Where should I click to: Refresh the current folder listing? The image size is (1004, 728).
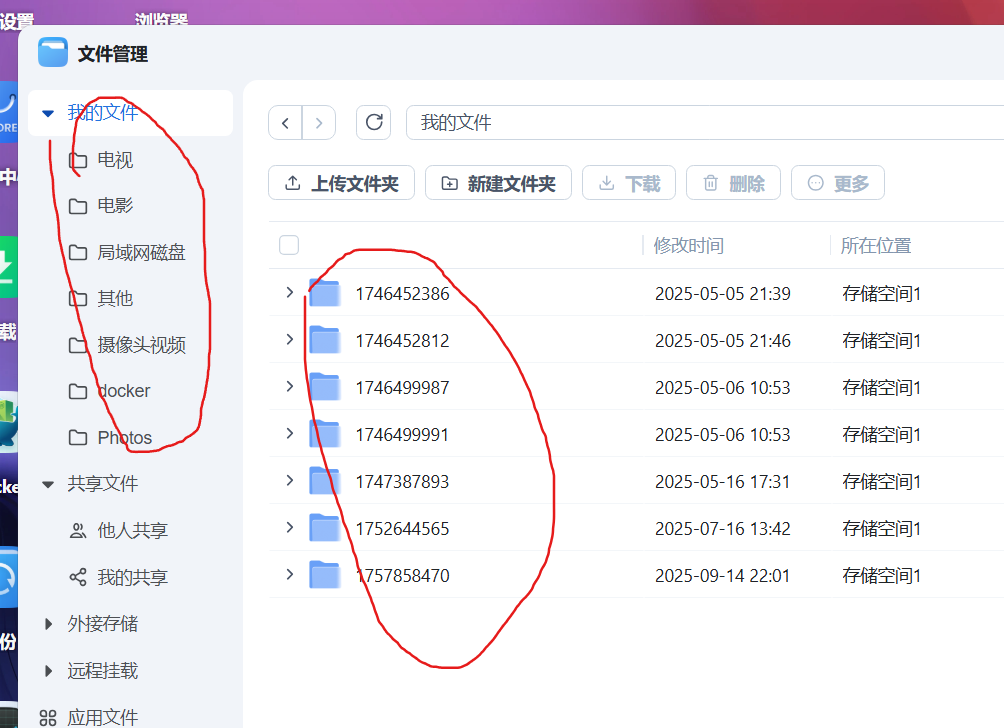pos(374,122)
